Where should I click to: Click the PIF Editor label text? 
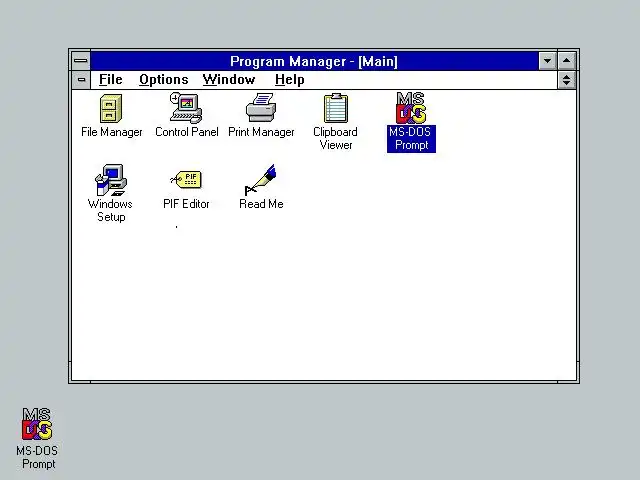pos(186,204)
